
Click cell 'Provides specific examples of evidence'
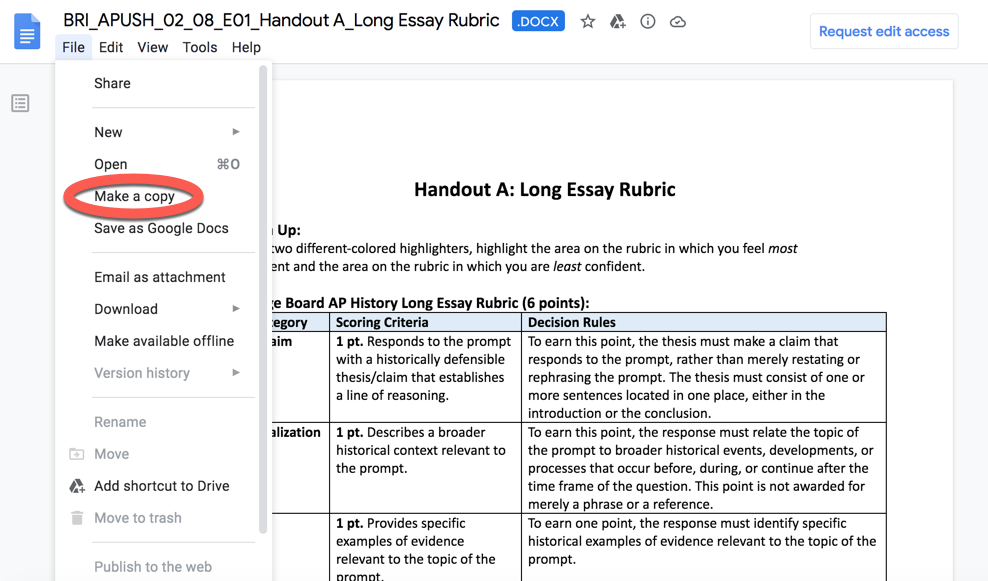pyautogui.click(x=425, y=547)
